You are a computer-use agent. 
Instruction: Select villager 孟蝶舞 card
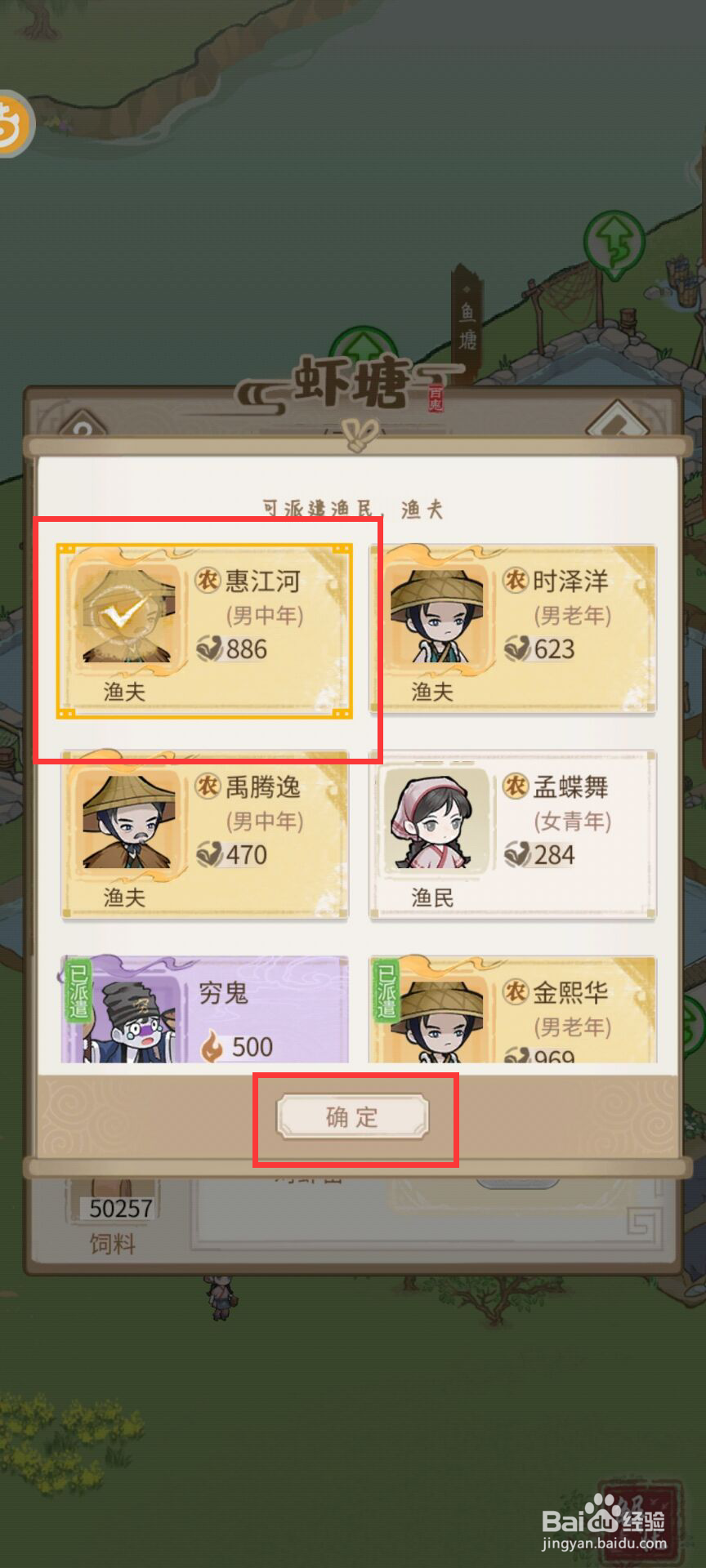[x=512, y=835]
